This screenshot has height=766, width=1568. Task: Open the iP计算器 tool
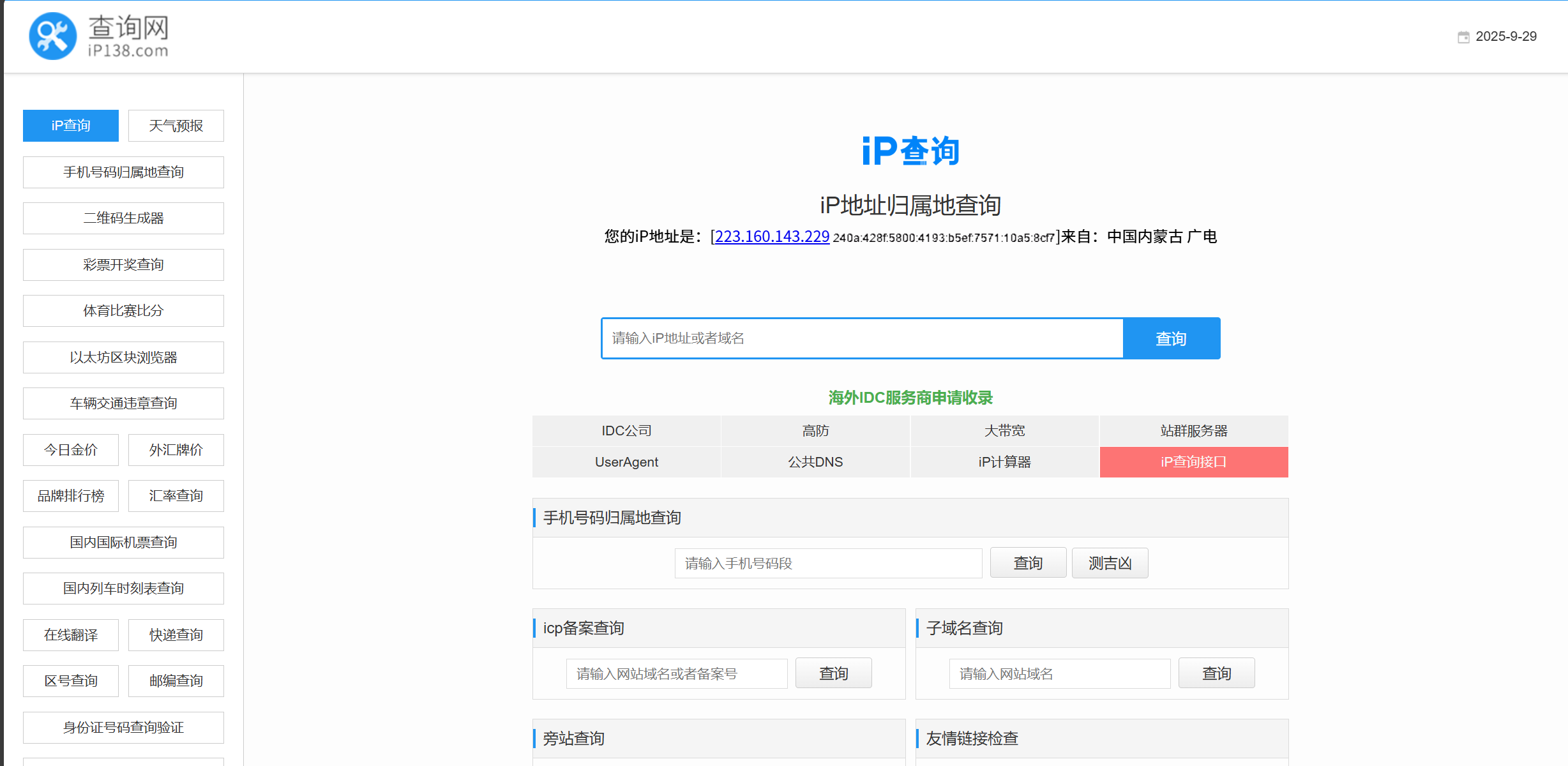click(x=1004, y=462)
